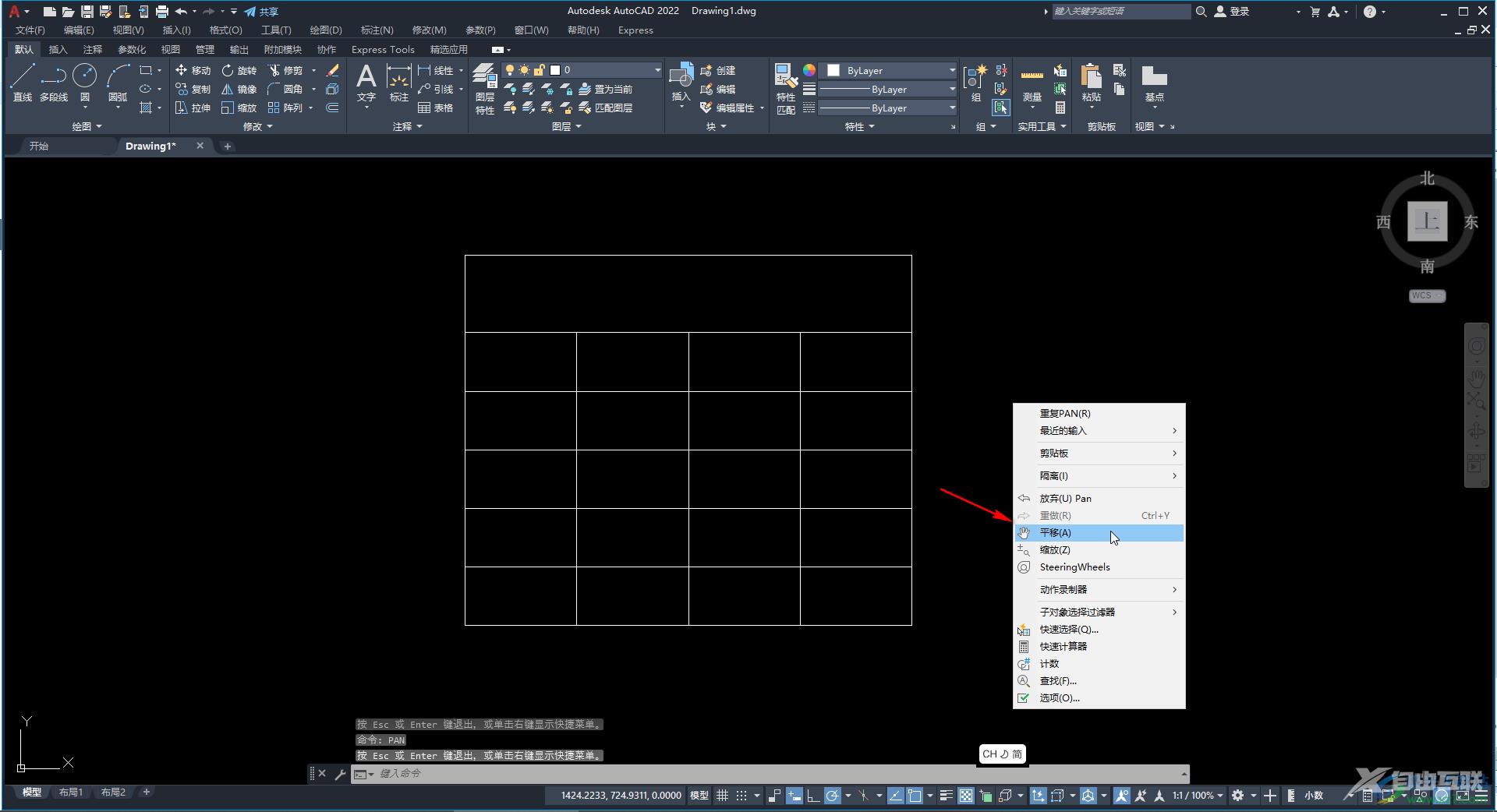This screenshot has height=812, width=1497.
Task: Toggle 2D object snap in status bar
Action: coord(915,796)
